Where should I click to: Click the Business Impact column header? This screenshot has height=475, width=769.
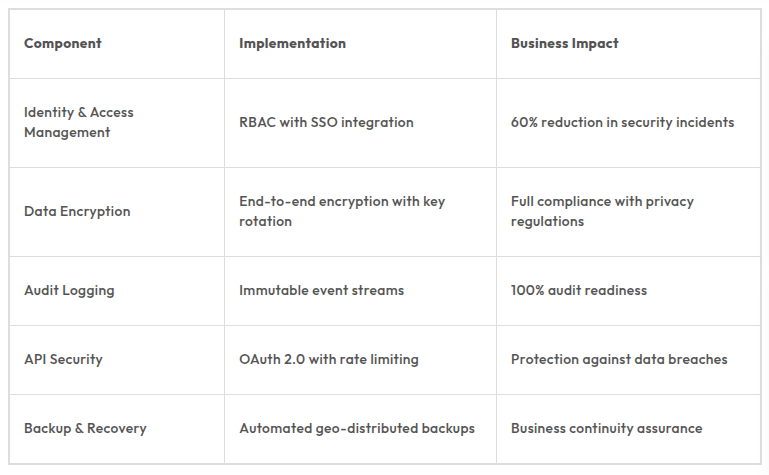click(x=564, y=43)
